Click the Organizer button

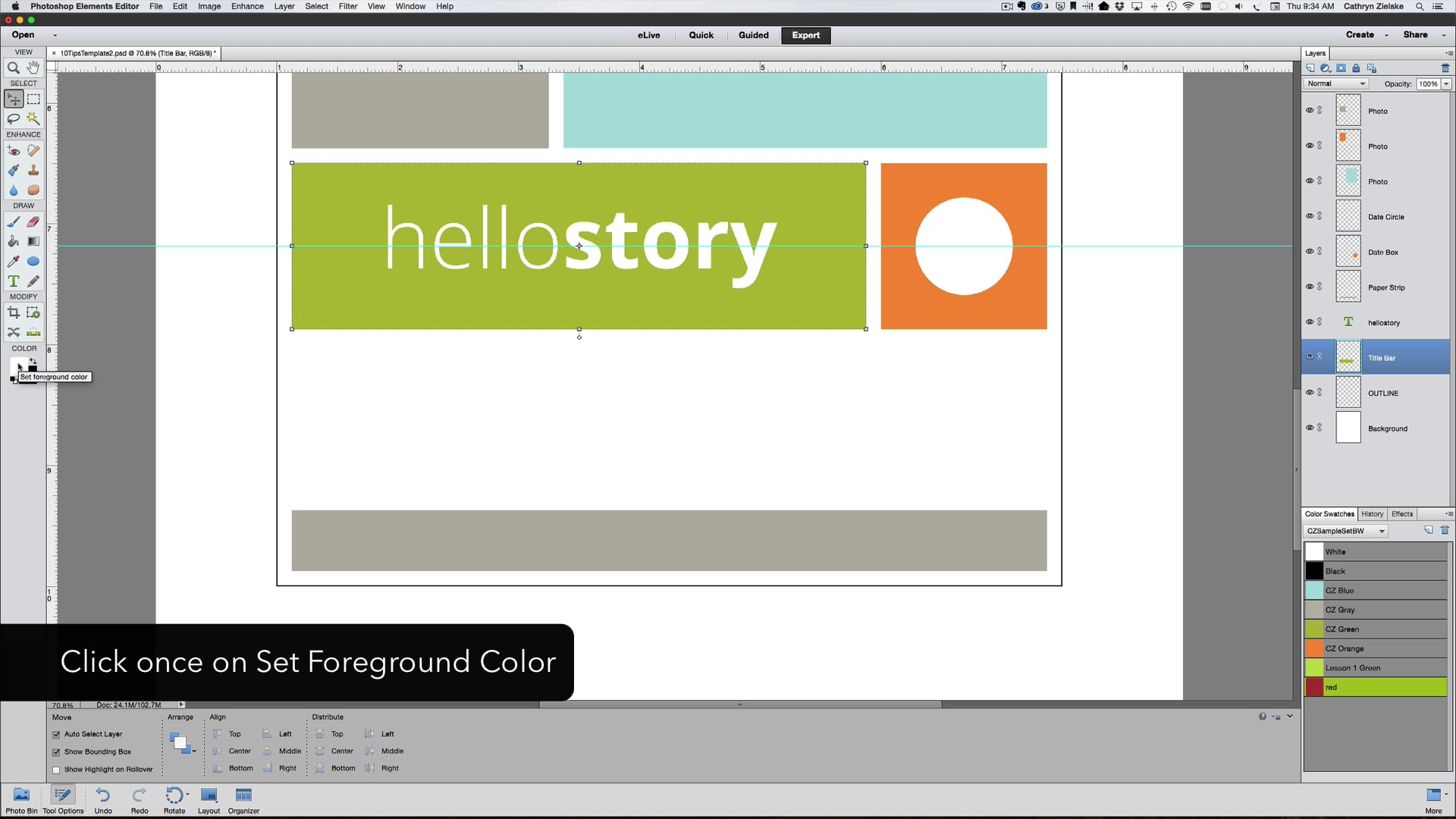(x=243, y=799)
